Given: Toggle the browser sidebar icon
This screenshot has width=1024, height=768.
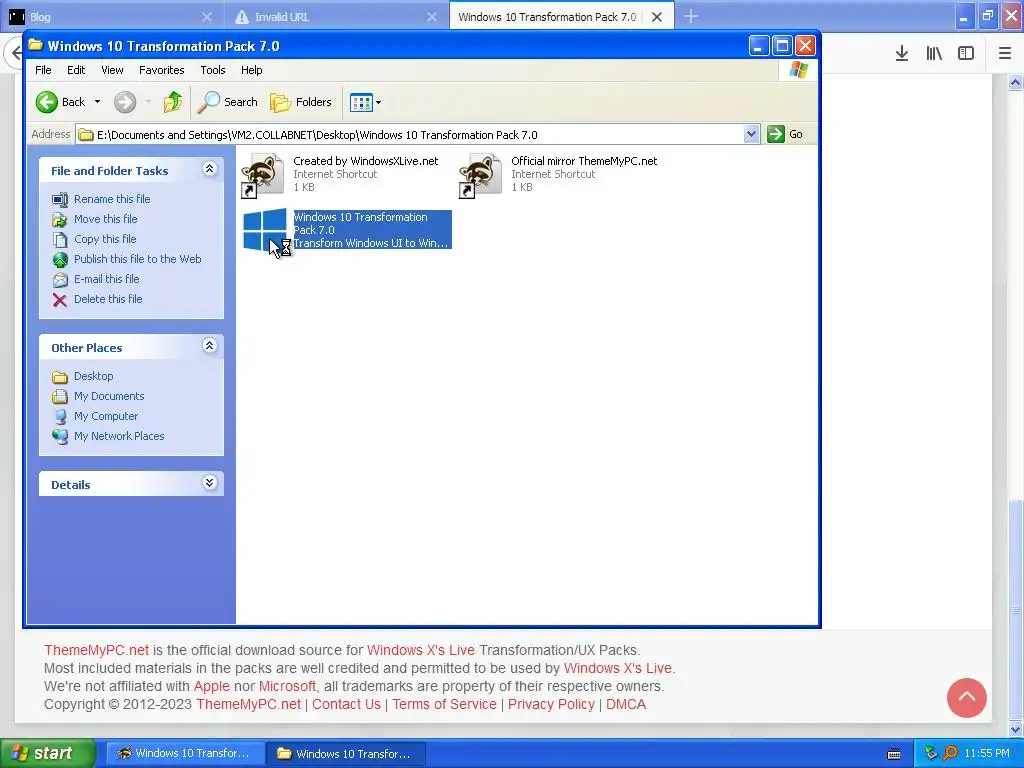Looking at the screenshot, I should click(966, 54).
